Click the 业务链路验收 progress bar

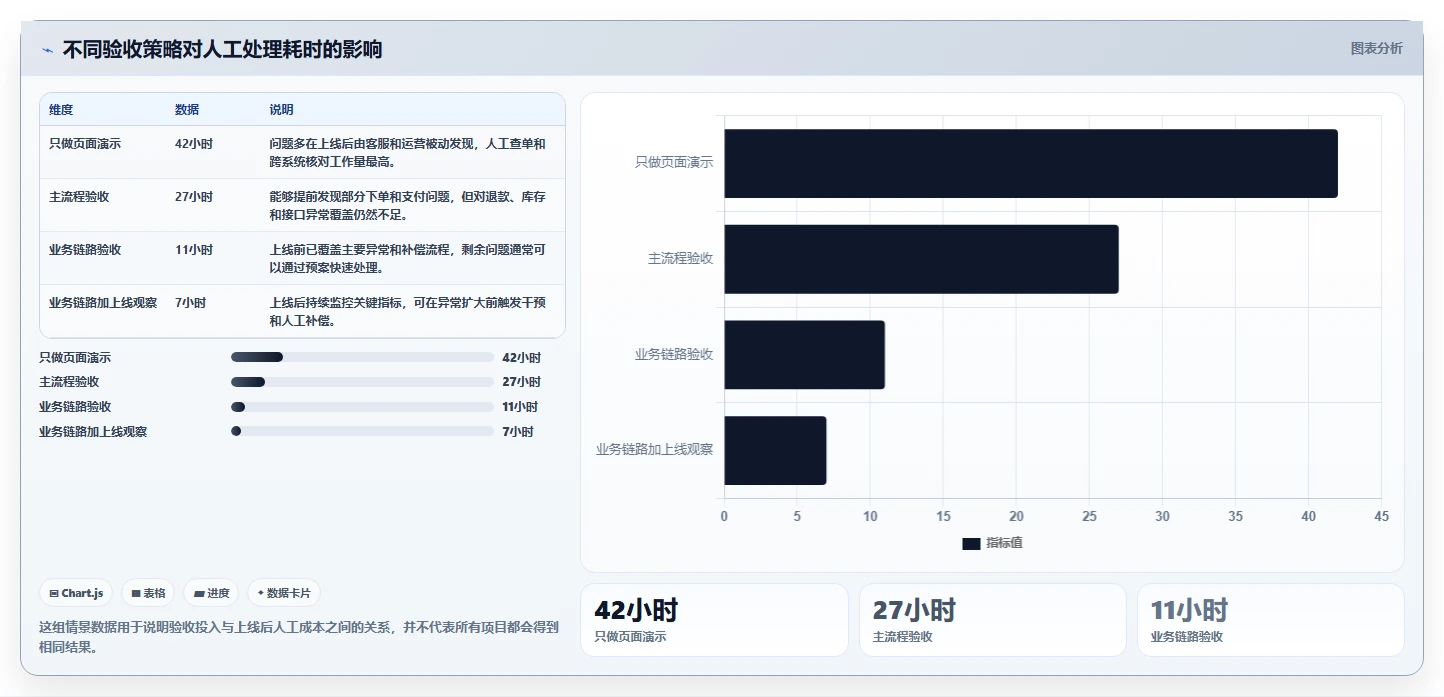[x=362, y=407]
